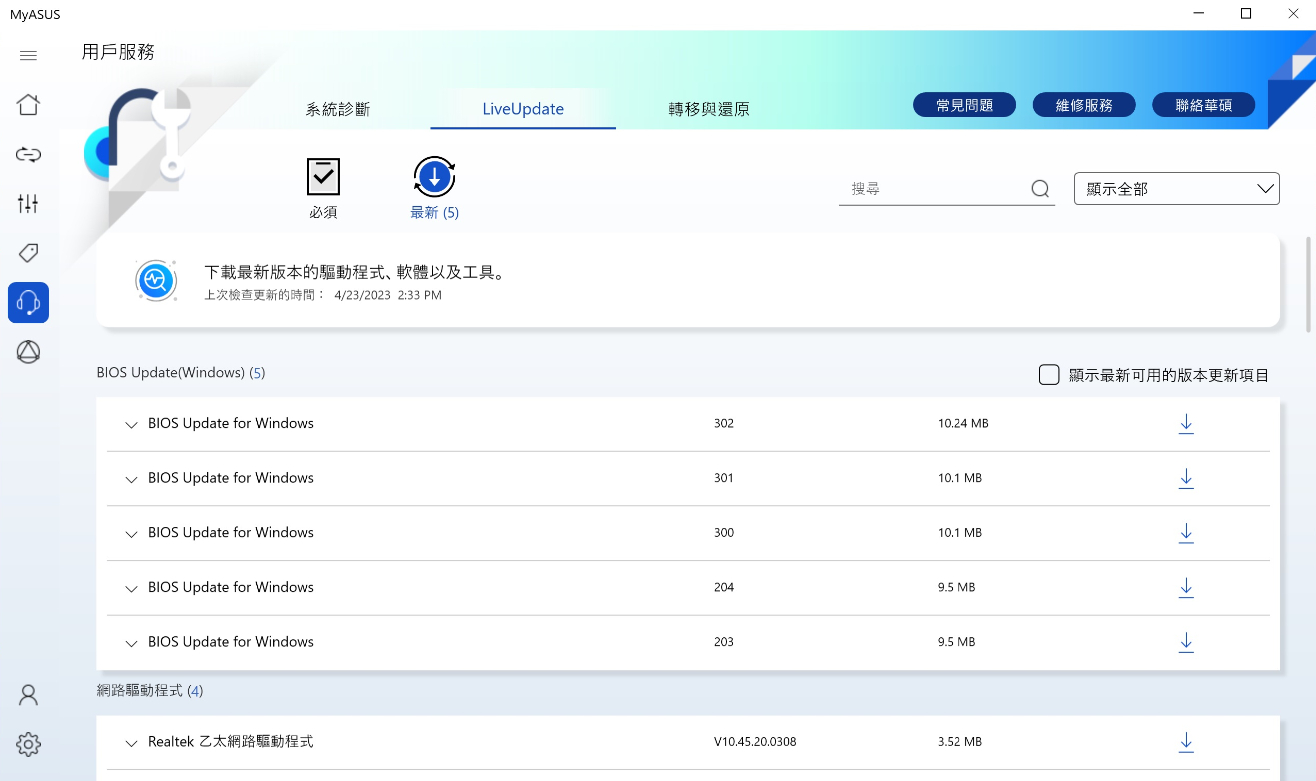Viewport: 1316px width, 781px height.
Task: Expand BIOS Update 300 row
Action: [131, 534]
